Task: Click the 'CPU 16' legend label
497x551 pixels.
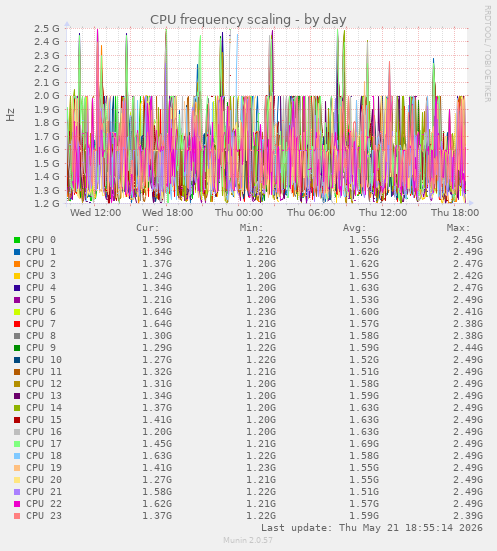Action: click(44, 432)
